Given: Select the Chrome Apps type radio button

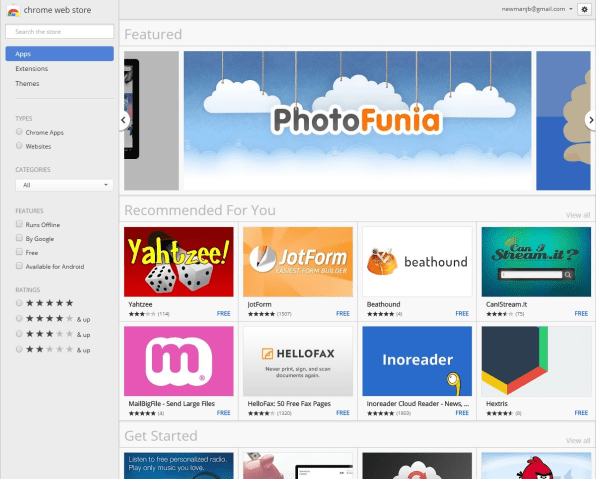Looking at the screenshot, I should click(x=19, y=132).
